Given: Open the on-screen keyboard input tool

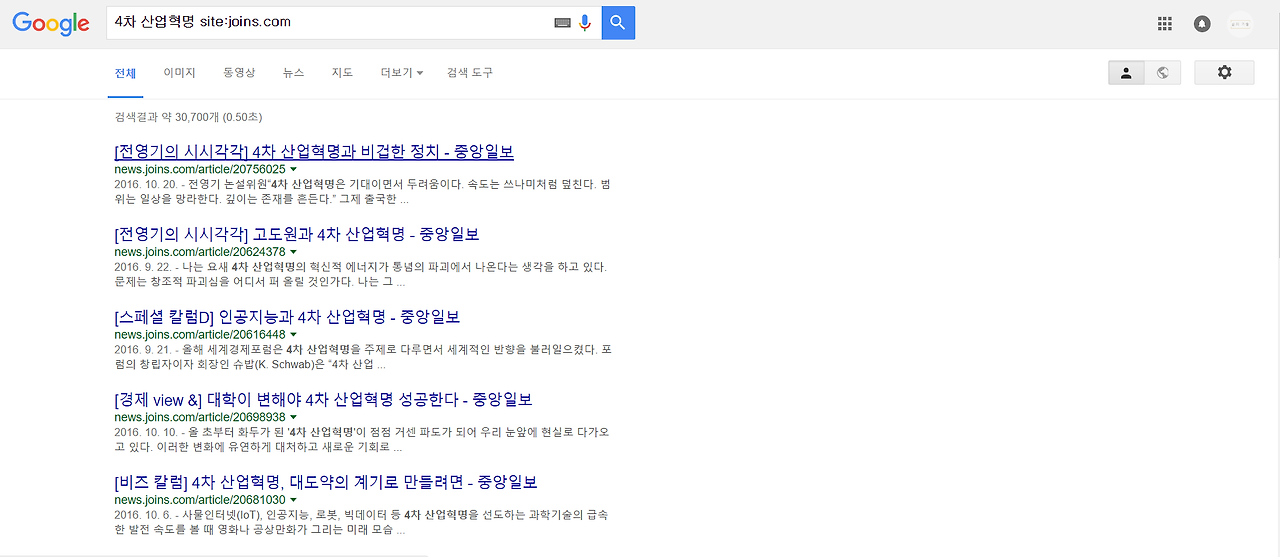Looking at the screenshot, I should click(562, 22).
